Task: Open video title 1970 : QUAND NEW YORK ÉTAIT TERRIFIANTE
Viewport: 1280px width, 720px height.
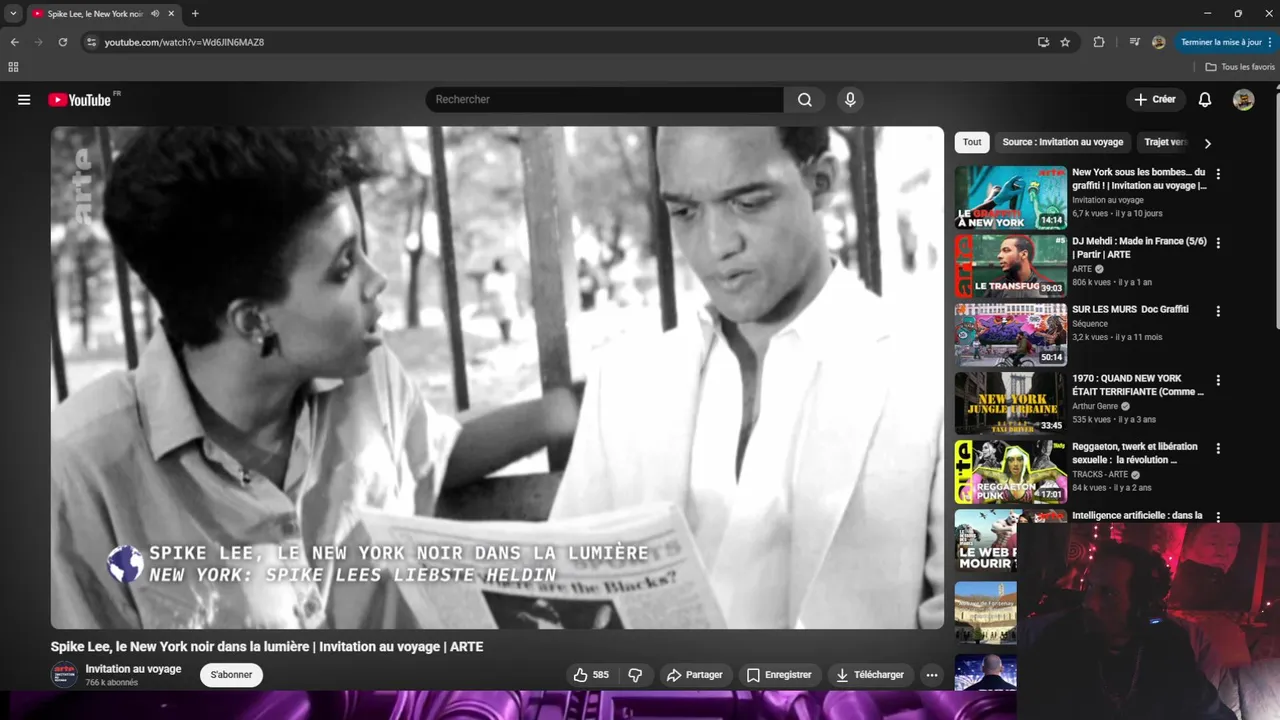Action: tap(1138, 385)
